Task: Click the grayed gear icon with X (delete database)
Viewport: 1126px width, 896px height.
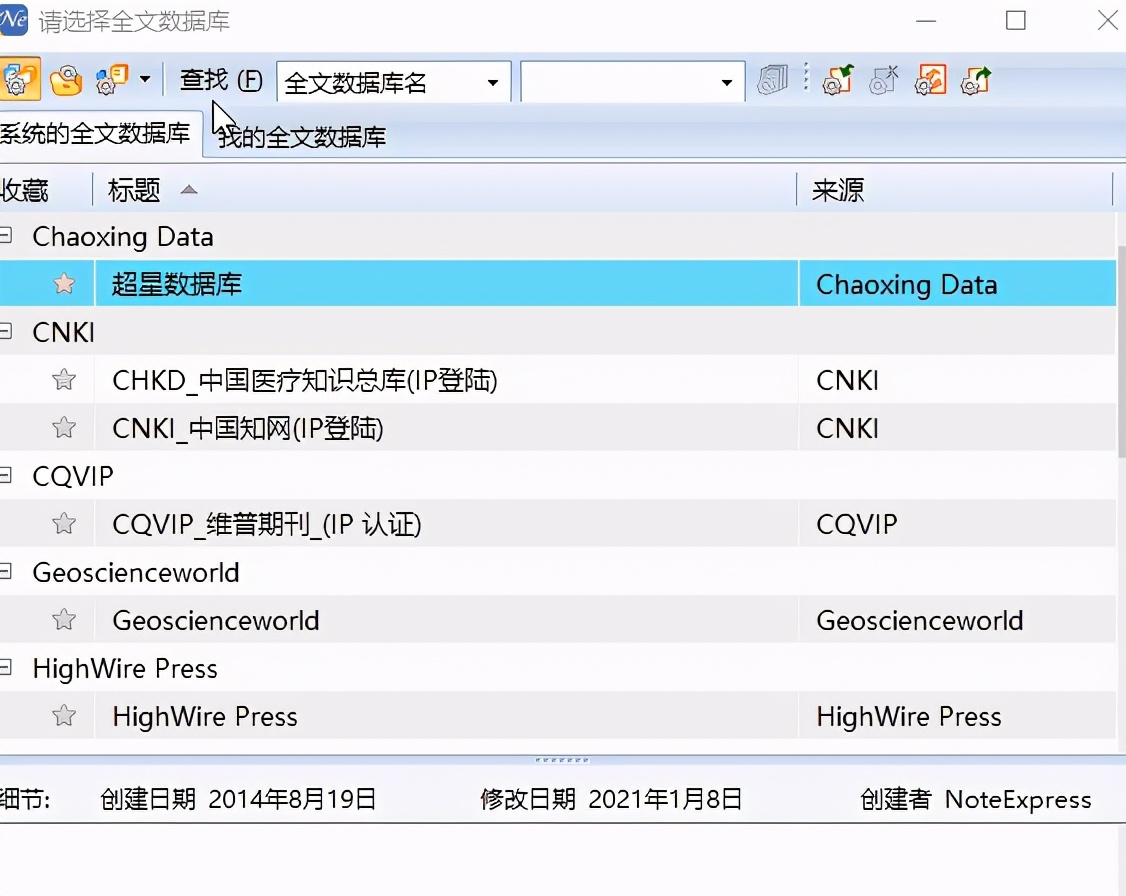Action: point(884,80)
